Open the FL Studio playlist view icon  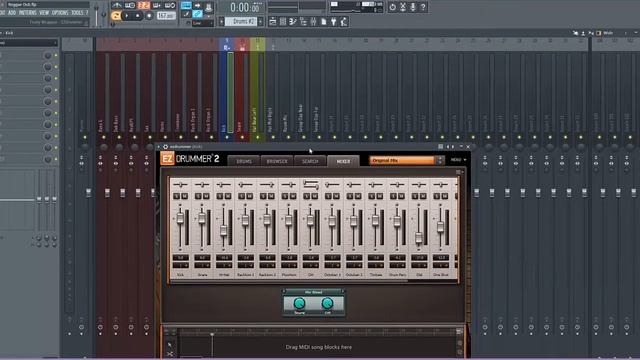point(273,21)
